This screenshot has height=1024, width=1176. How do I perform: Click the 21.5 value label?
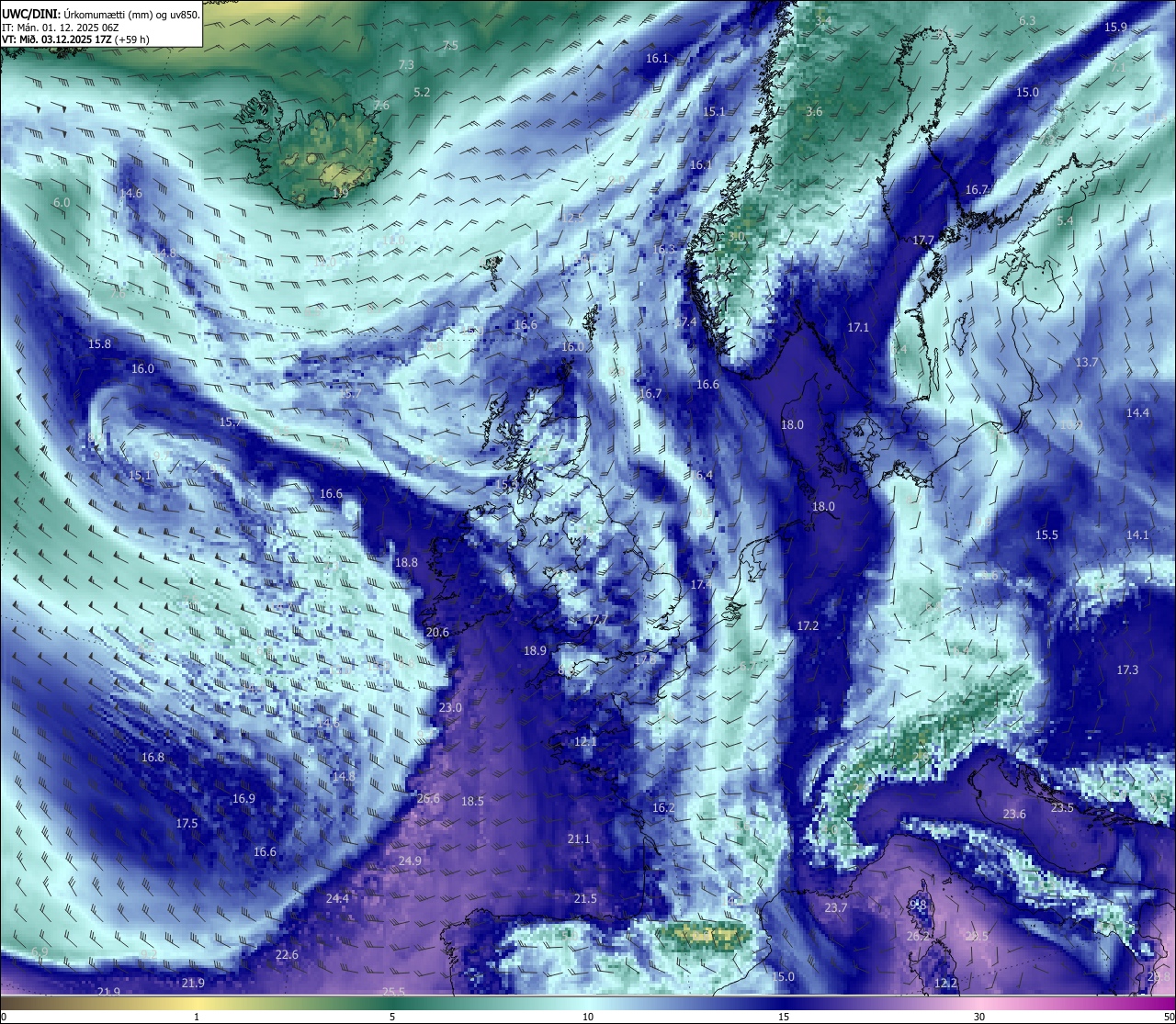point(585,898)
